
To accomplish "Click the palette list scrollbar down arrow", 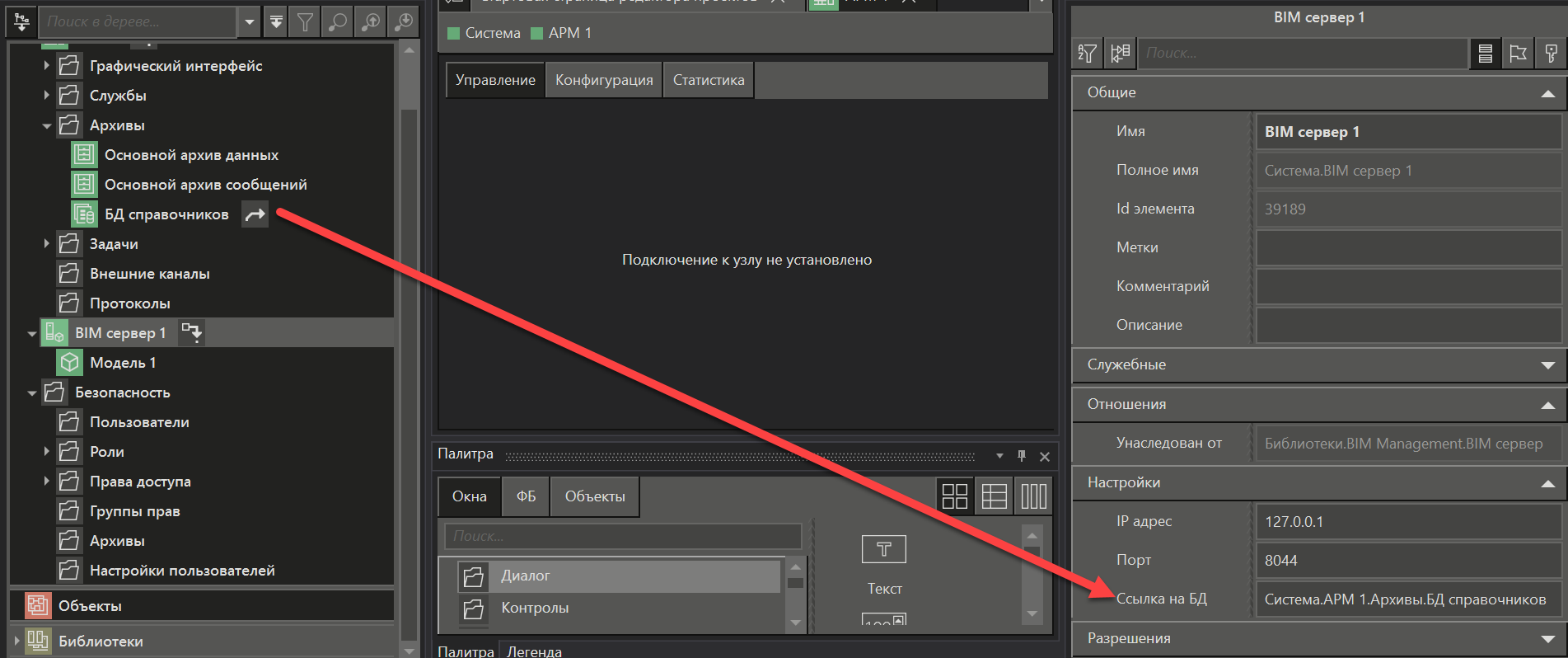I will pyautogui.click(x=795, y=623).
